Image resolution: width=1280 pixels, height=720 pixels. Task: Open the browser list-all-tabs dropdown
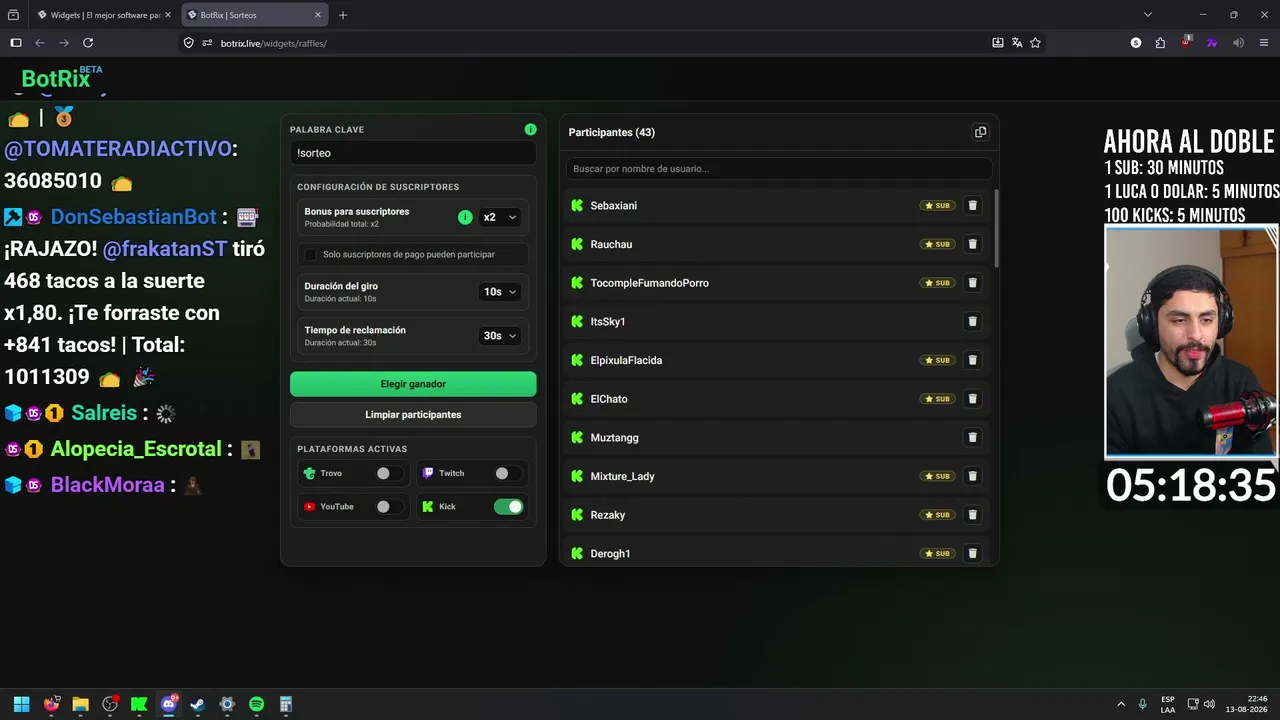coord(1148,15)
